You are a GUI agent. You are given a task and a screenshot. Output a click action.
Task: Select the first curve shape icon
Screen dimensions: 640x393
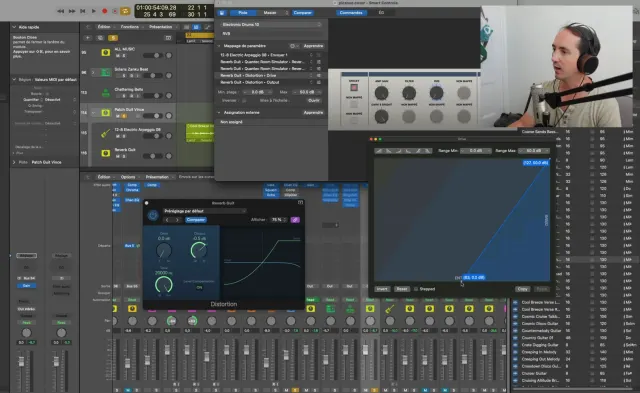click(379, 151)
